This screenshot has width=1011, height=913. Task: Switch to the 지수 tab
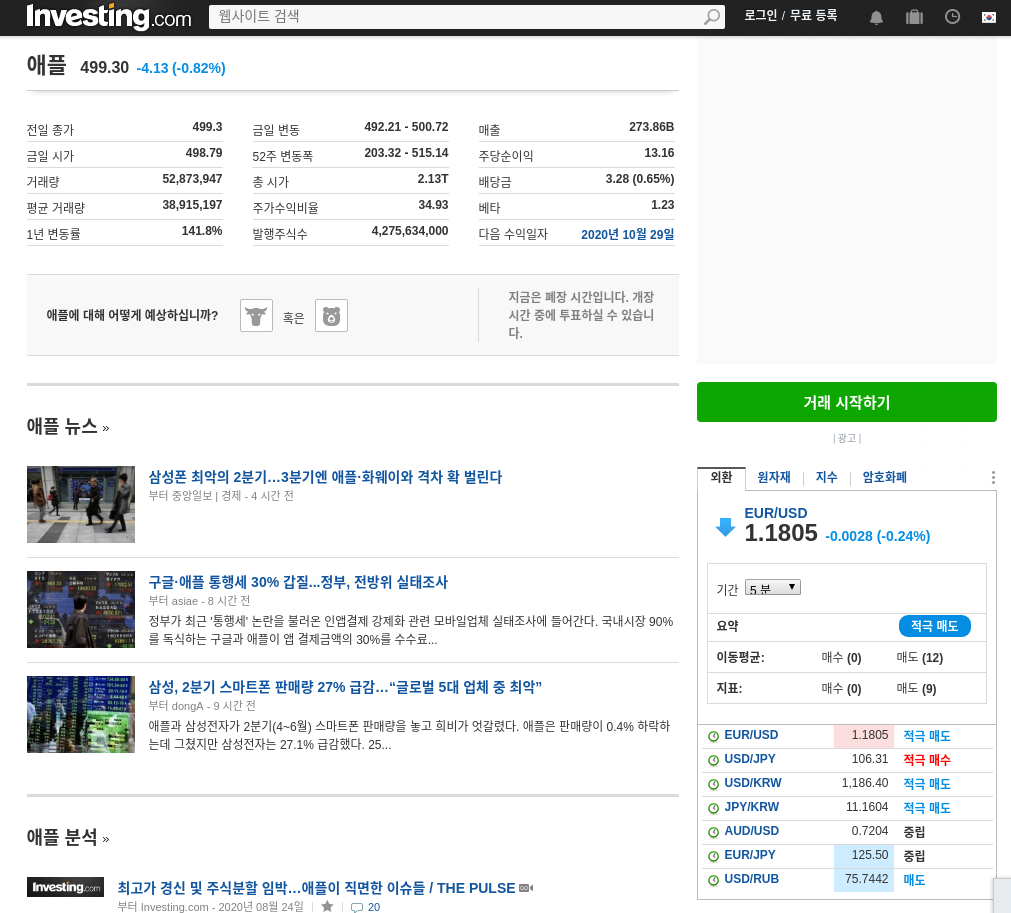point(827,477)
